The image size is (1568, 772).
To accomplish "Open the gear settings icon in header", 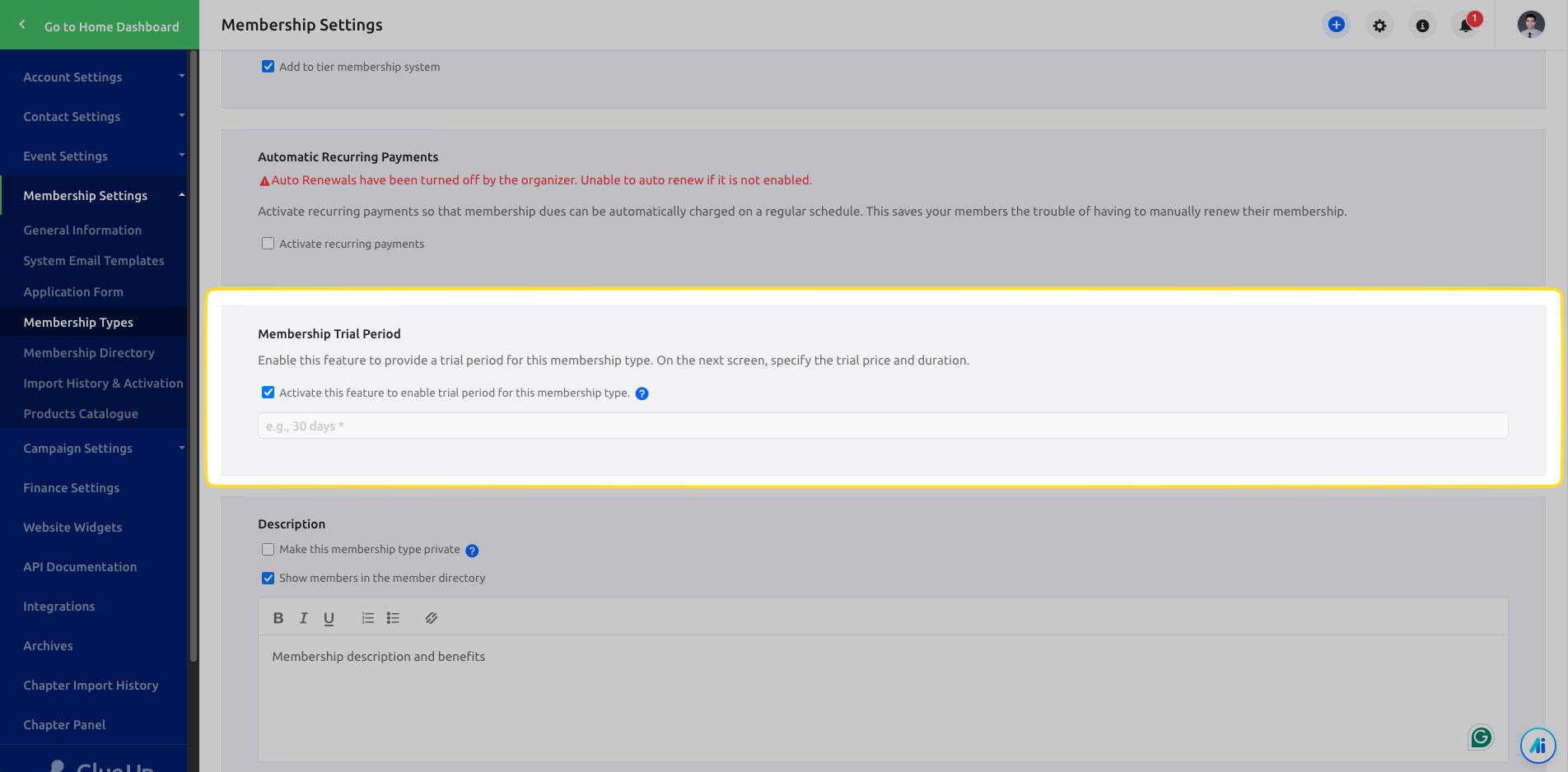I will point(1379,26).
